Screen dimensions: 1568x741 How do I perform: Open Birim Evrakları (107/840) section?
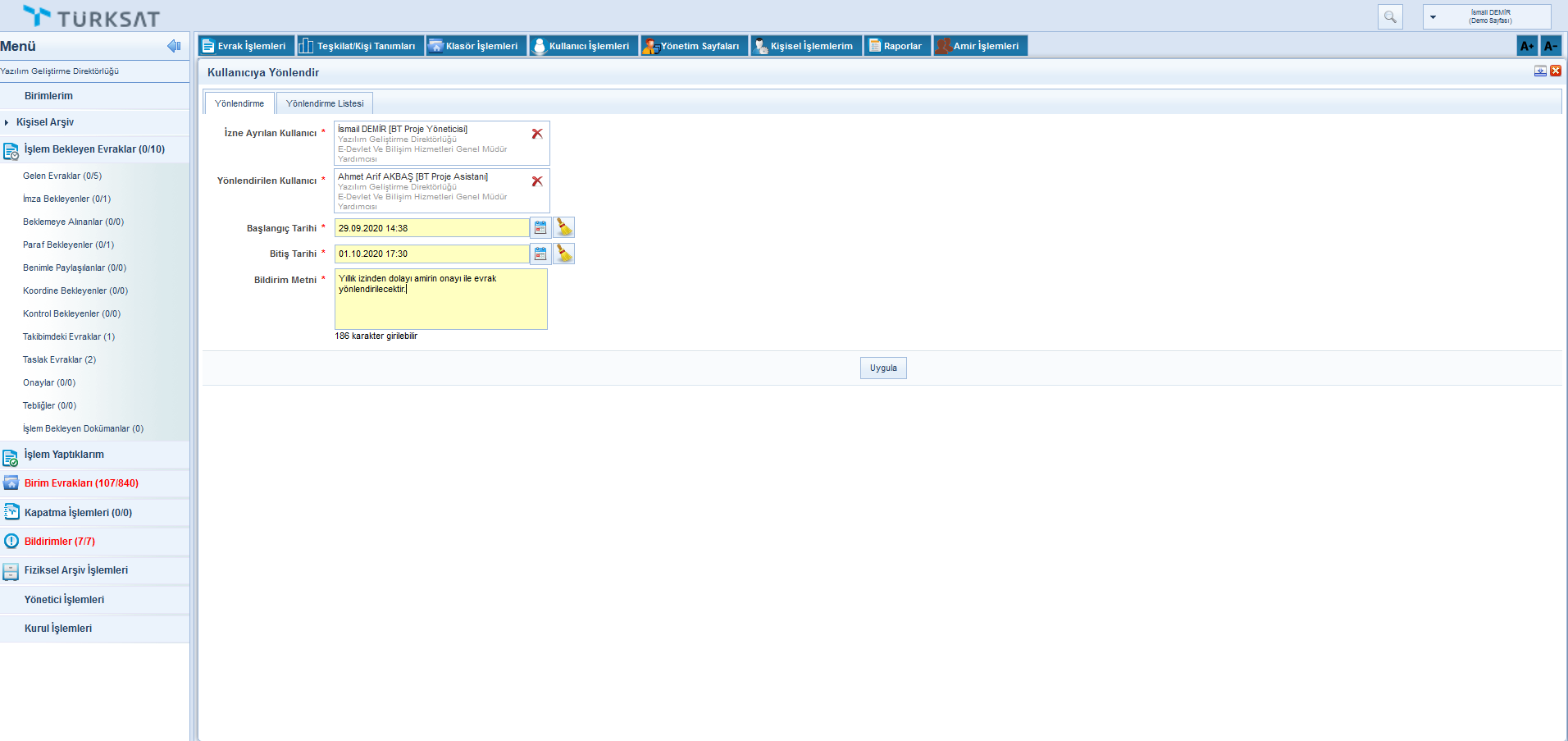point(81,483)
